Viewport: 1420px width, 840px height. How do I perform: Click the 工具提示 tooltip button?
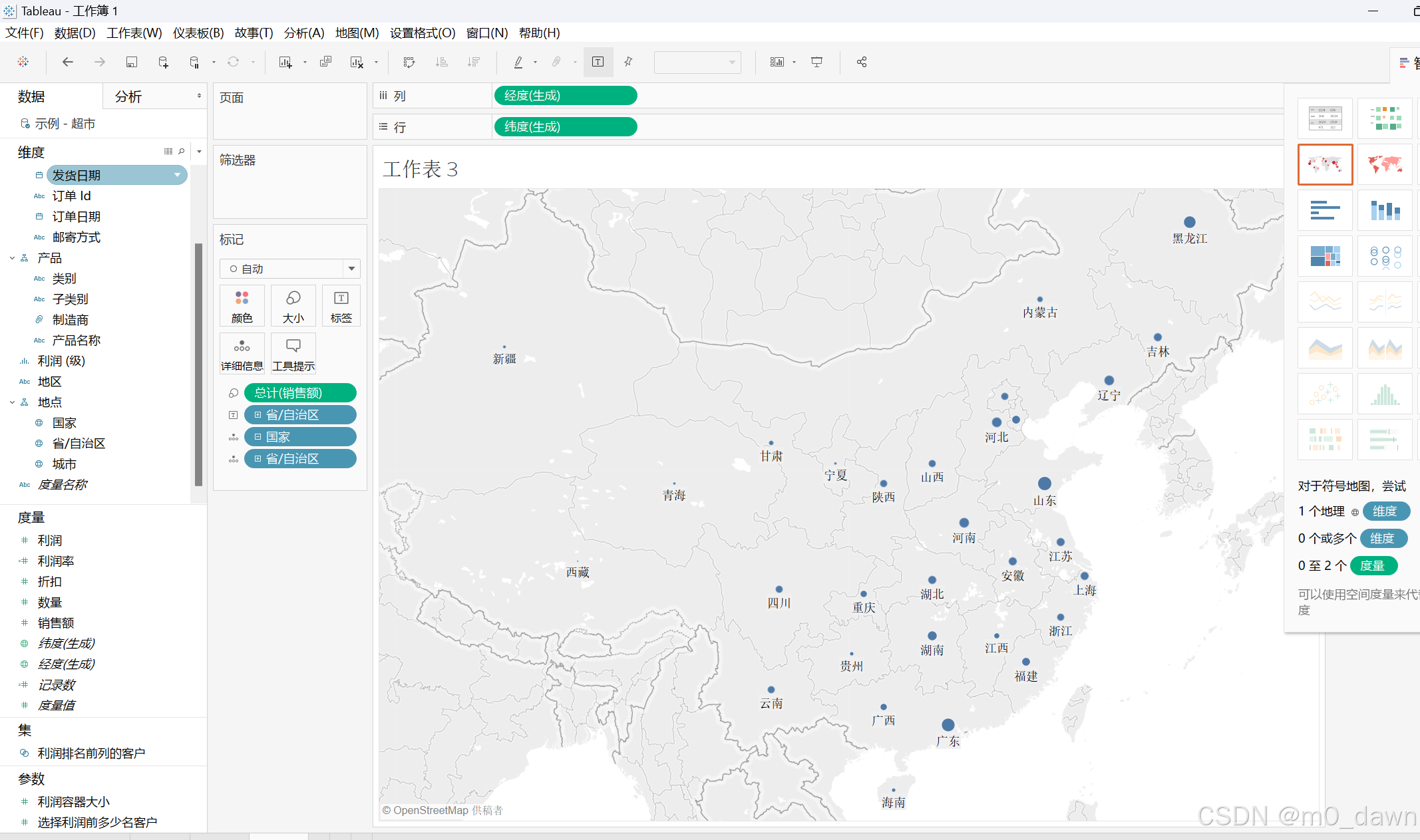tap(293, 353)
